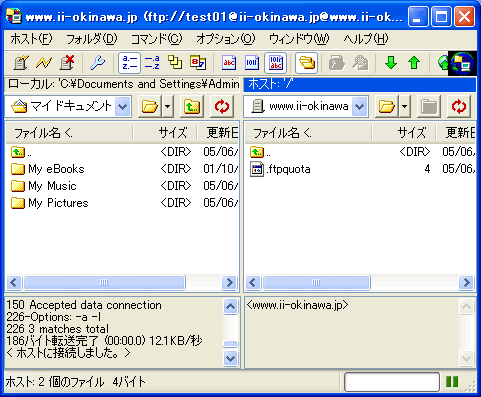Click the green upload arrow
This screenshot has height=397, width=481.
(414, 63)
